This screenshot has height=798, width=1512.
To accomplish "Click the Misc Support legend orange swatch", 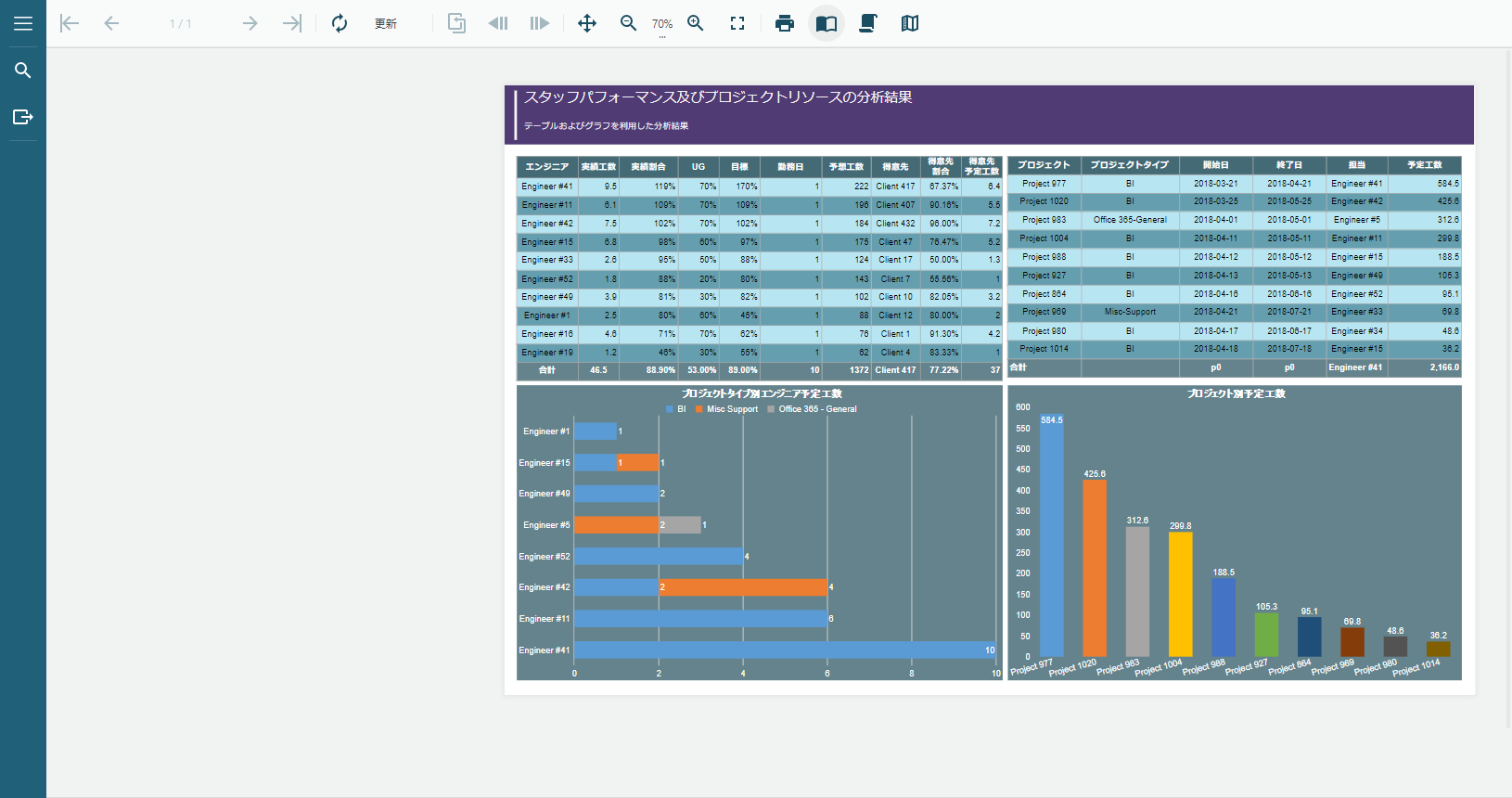I will click(699, 409).
